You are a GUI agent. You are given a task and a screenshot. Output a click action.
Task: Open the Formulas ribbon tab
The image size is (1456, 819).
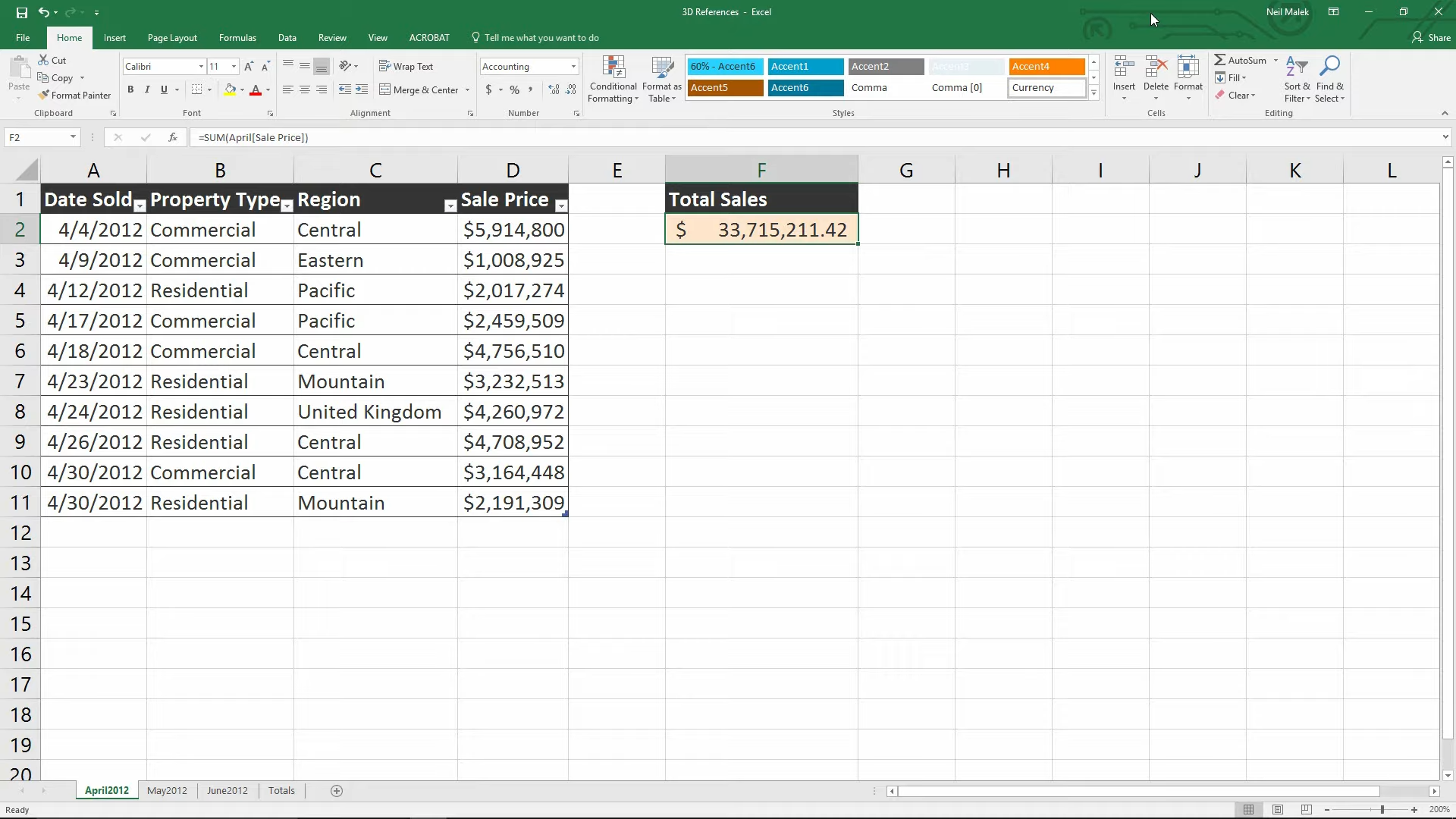[x=237, y=37]
